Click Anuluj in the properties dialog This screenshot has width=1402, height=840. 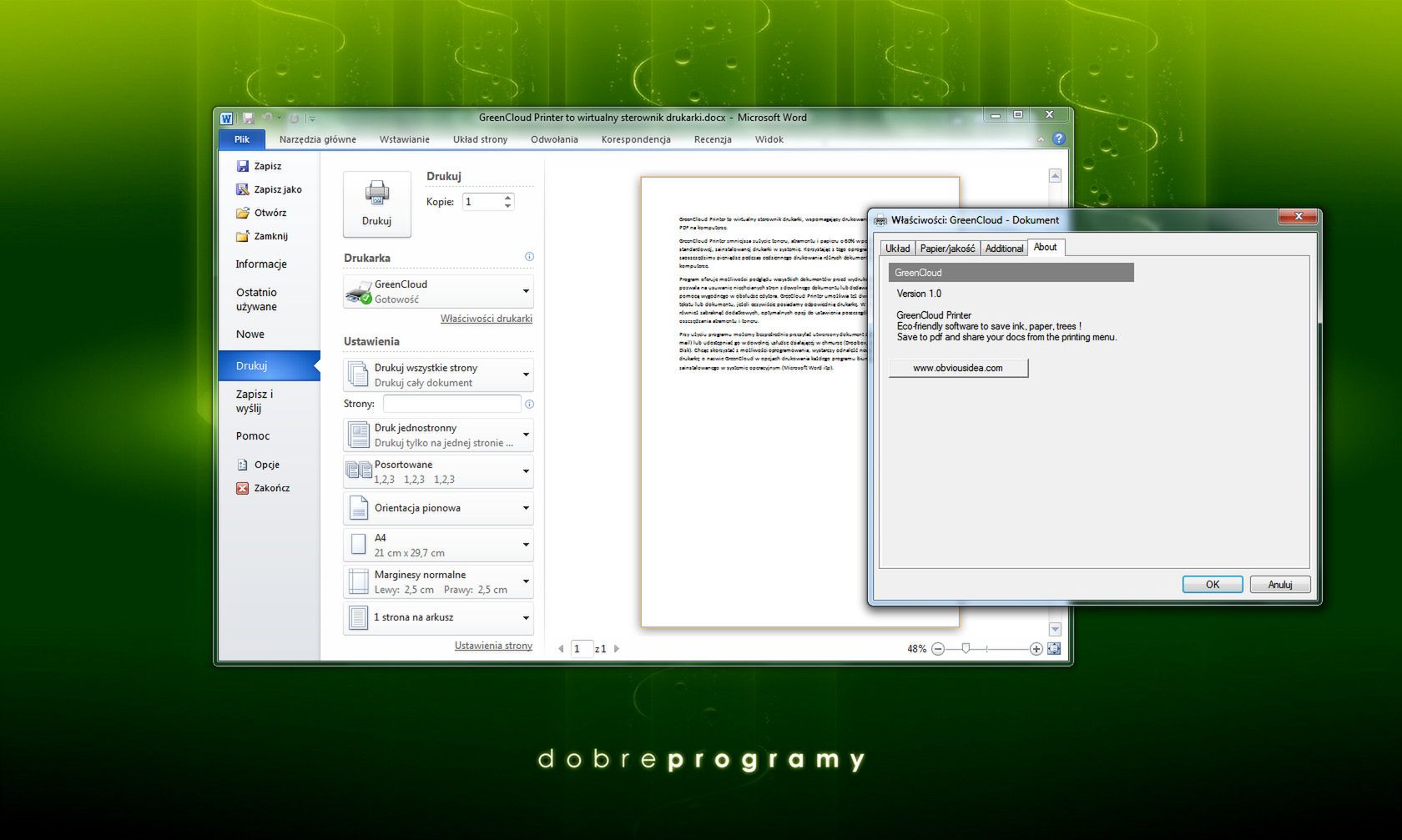coord(1280,585)
